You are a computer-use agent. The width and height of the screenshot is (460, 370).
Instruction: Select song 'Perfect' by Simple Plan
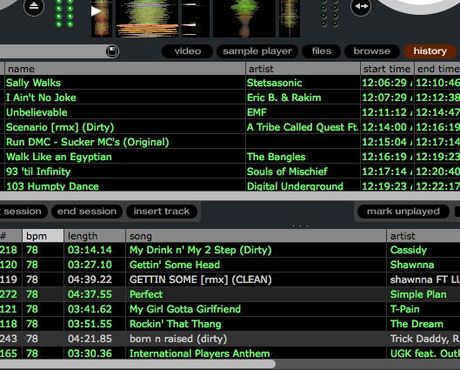pyautogui.click(x=146, y=294)
